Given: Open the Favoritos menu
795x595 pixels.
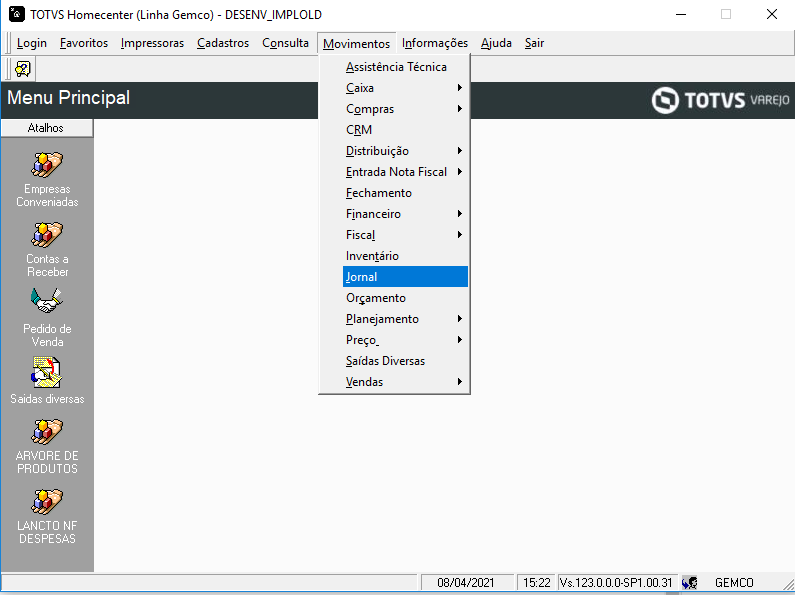Looking at the screenshot, I should (x=84, y=43).
